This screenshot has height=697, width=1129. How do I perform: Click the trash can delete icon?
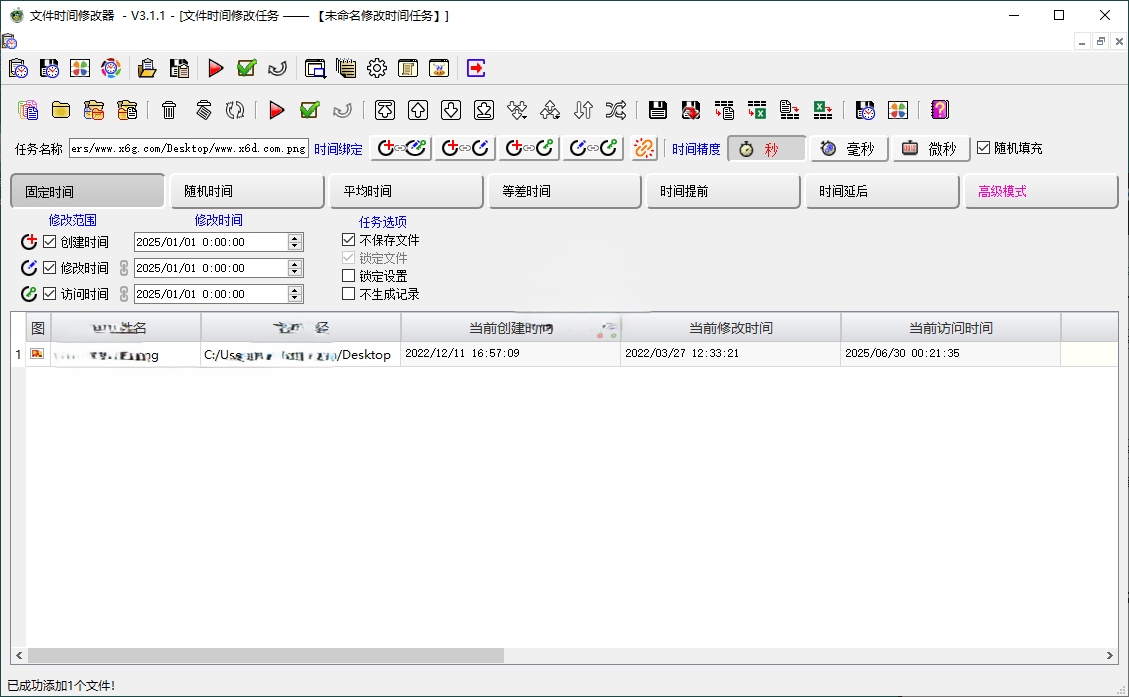(169, 110)
